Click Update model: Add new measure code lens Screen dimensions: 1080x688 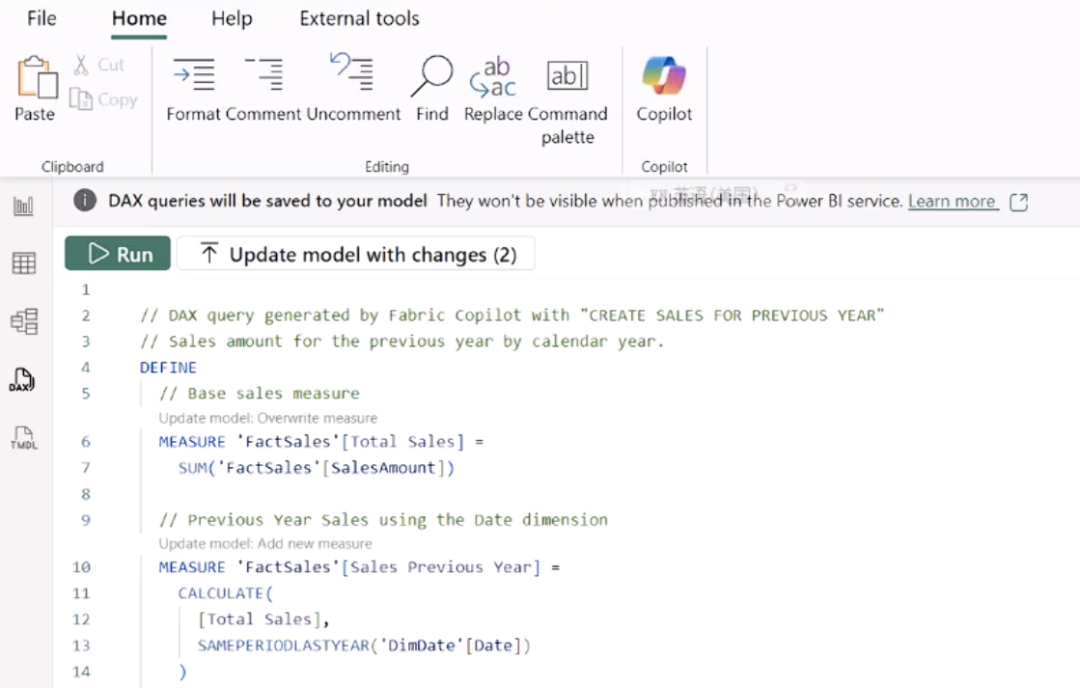(265, 543)
